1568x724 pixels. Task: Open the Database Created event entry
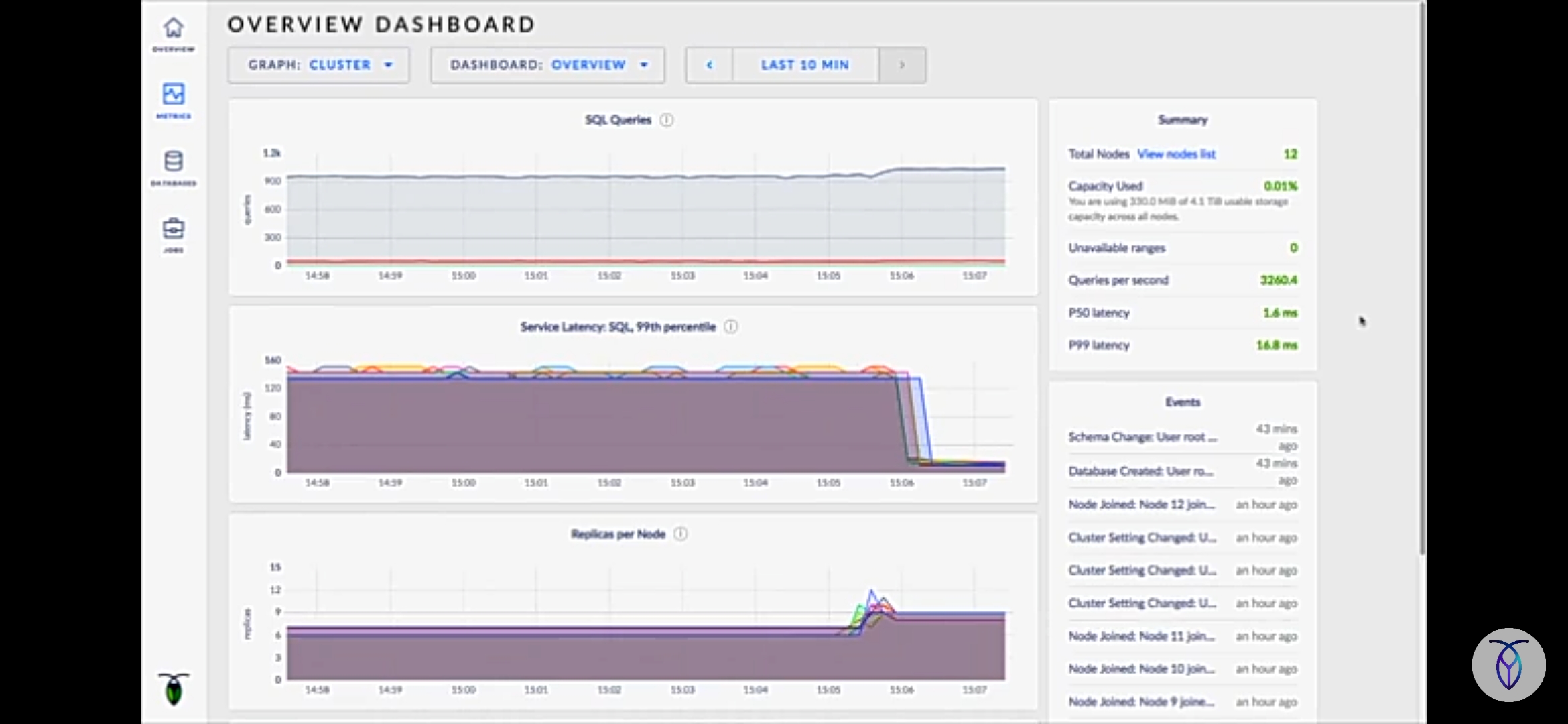pos(1140,471)
